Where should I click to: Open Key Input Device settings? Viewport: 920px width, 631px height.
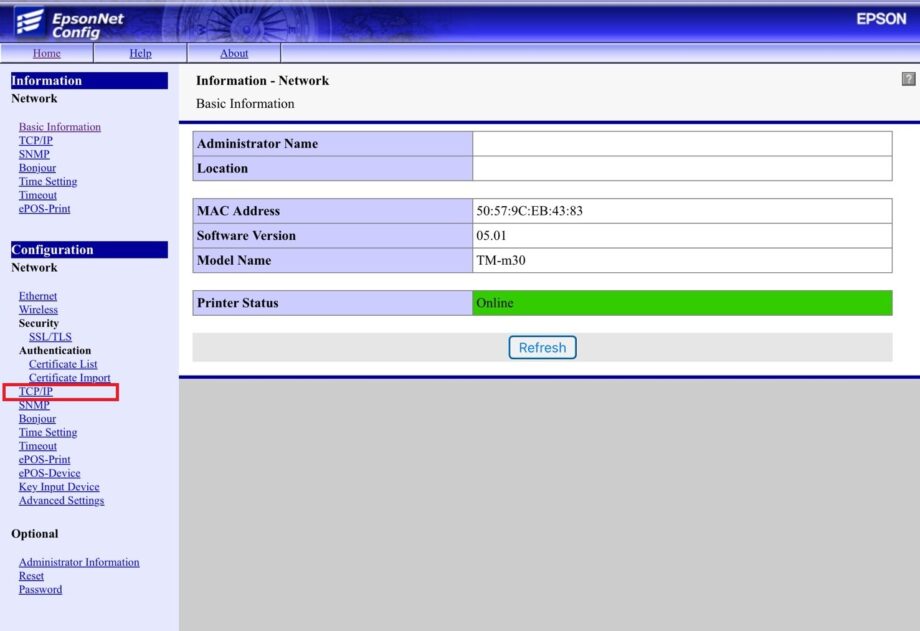point(59,487)
